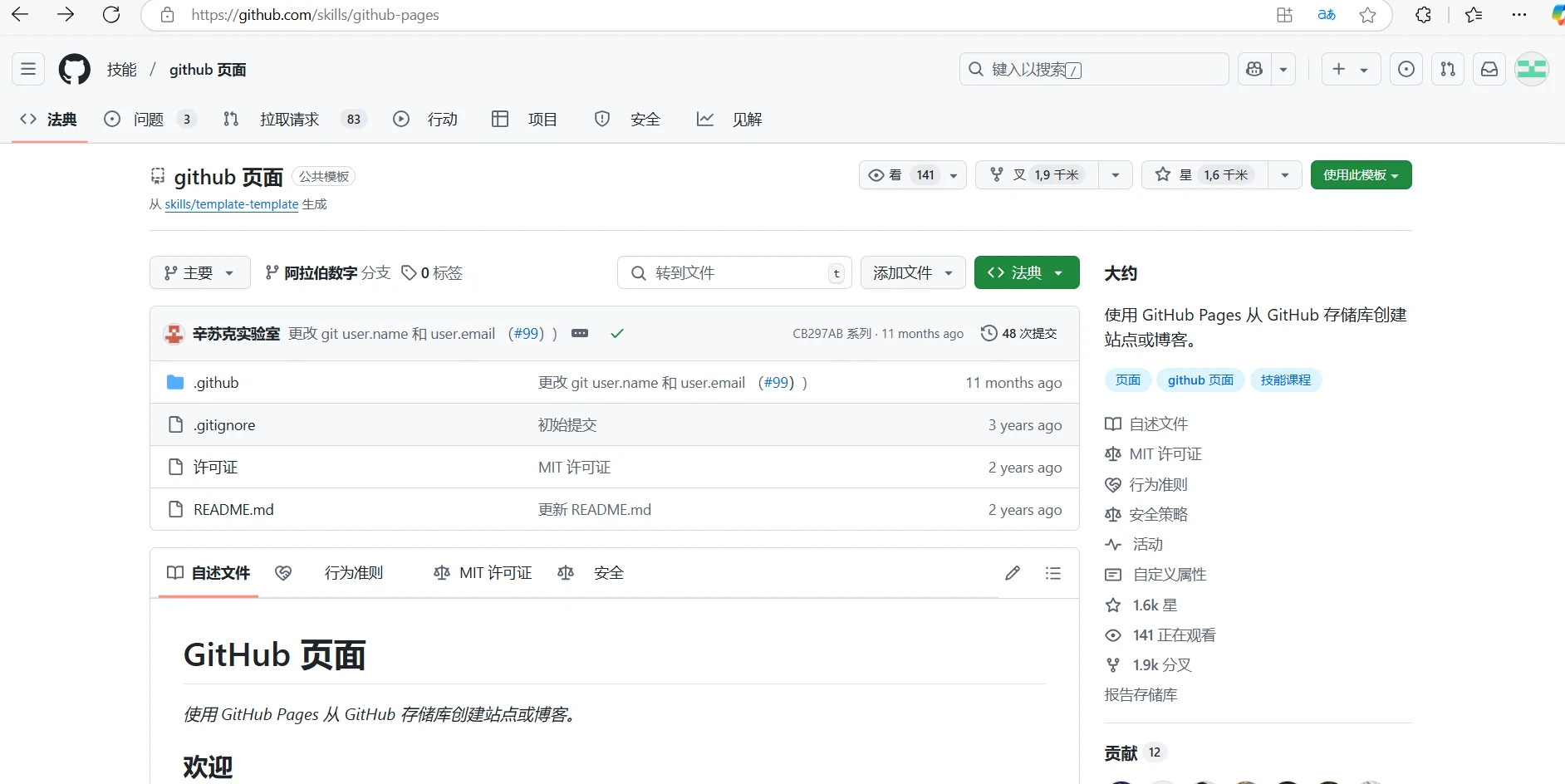The width and height of the screenshot is (1565, 784).
Task: Expand the 添加文件 dropdown
Action: [x=912, y=272]
